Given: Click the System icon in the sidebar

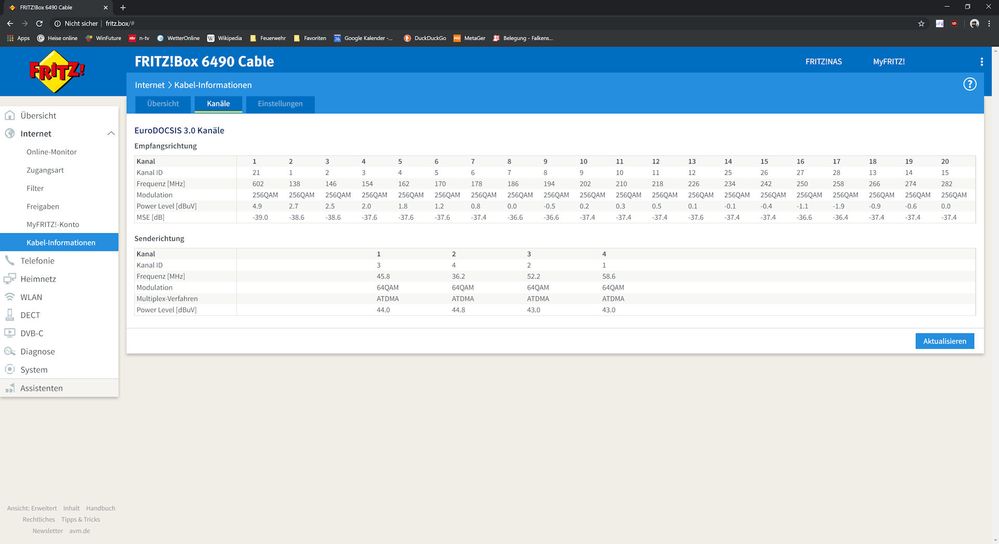Looking at the screenshot, I should 10,369.
